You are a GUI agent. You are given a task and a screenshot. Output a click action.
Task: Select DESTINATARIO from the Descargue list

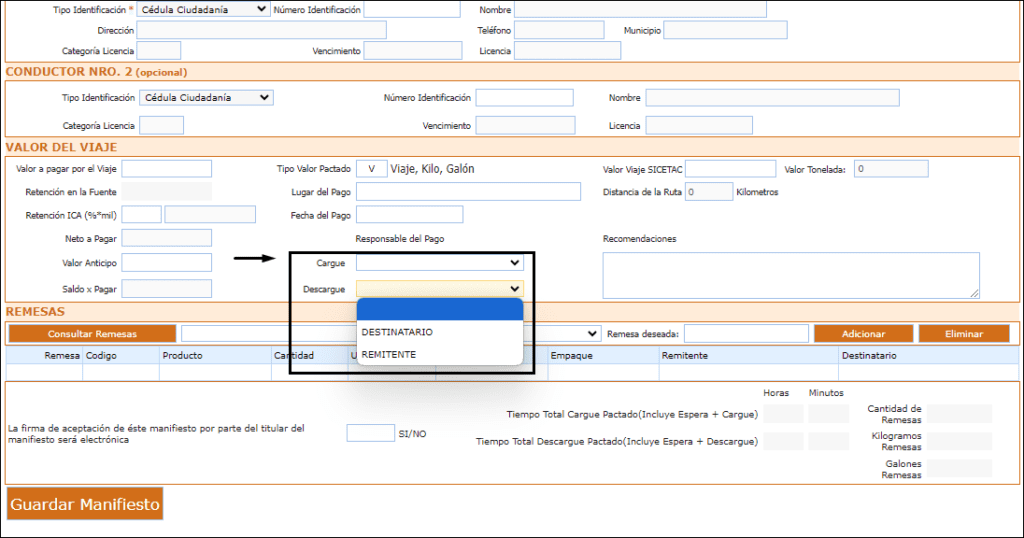(x=439, y=332)
